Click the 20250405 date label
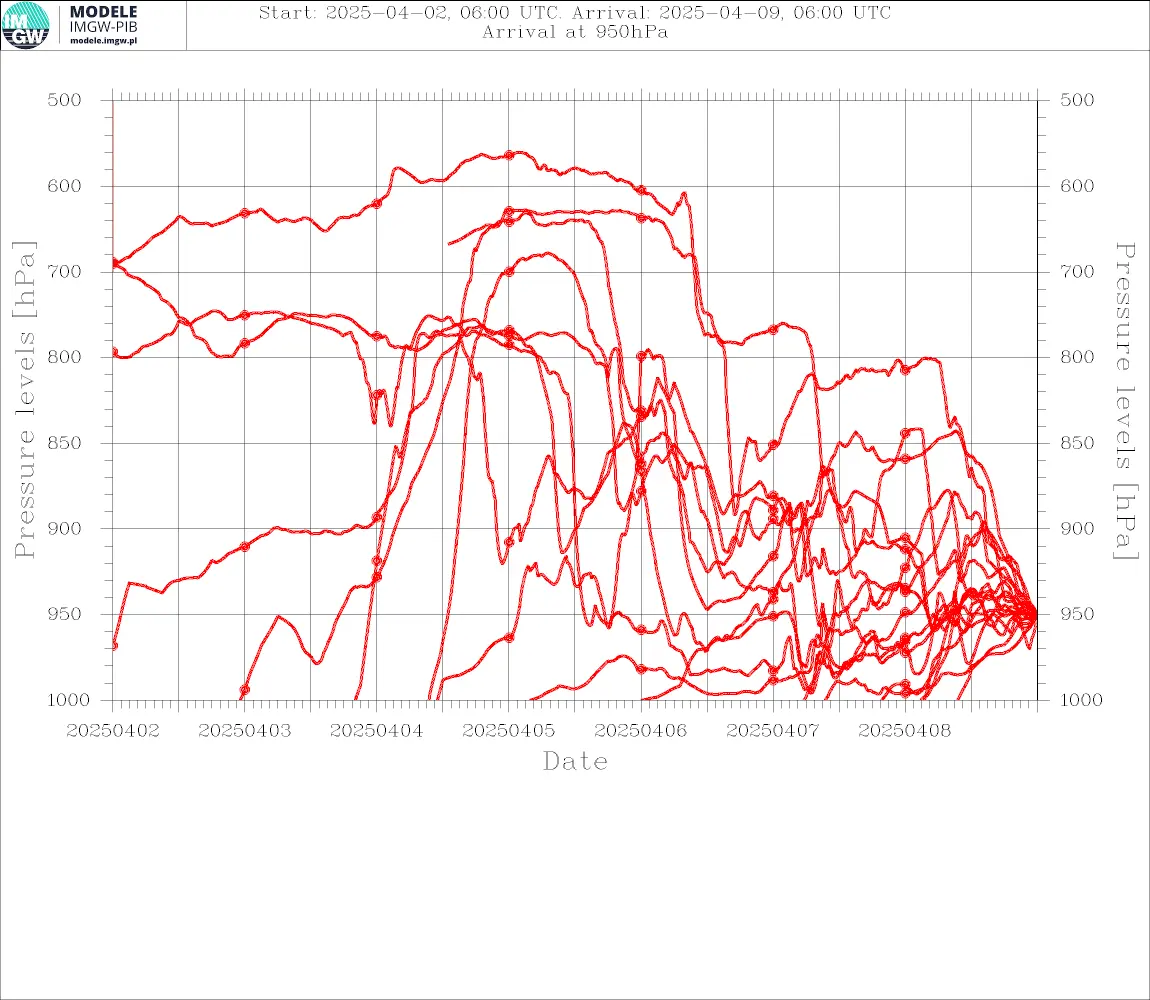The height and width of the screenshot is (1000, 1150). [509, 731]
